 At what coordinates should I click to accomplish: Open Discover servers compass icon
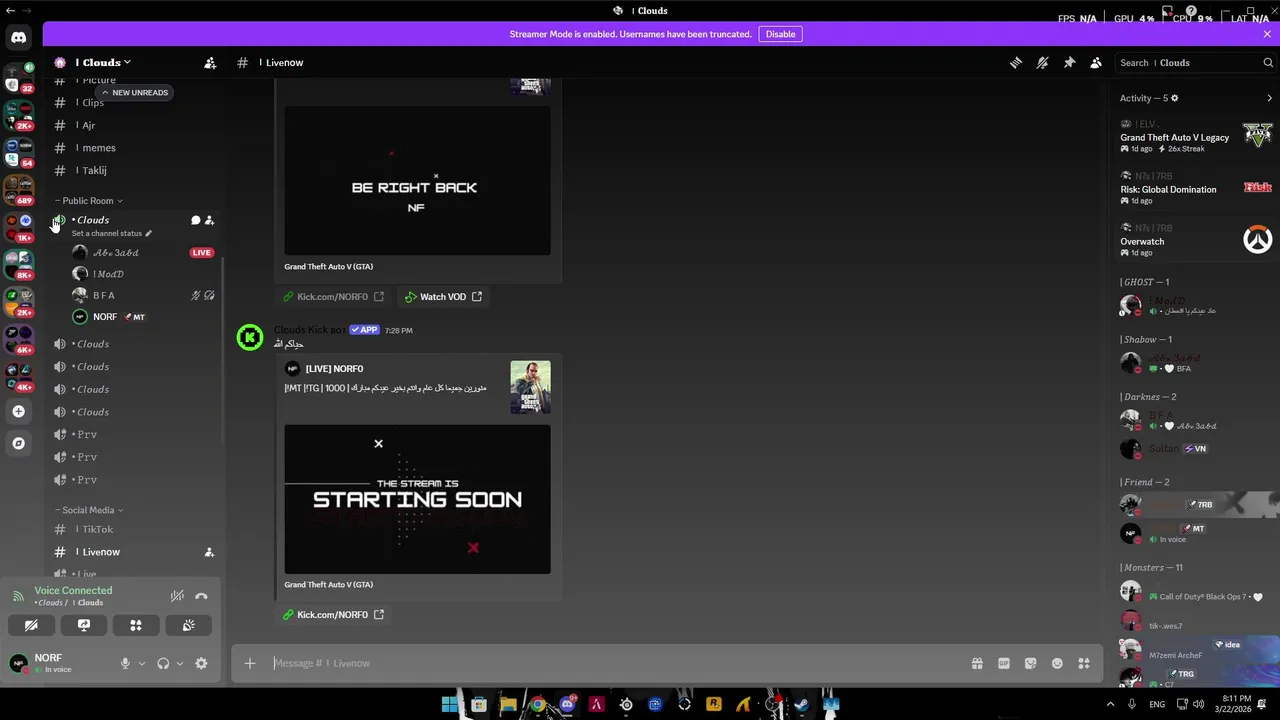click(x=18, y=443)
